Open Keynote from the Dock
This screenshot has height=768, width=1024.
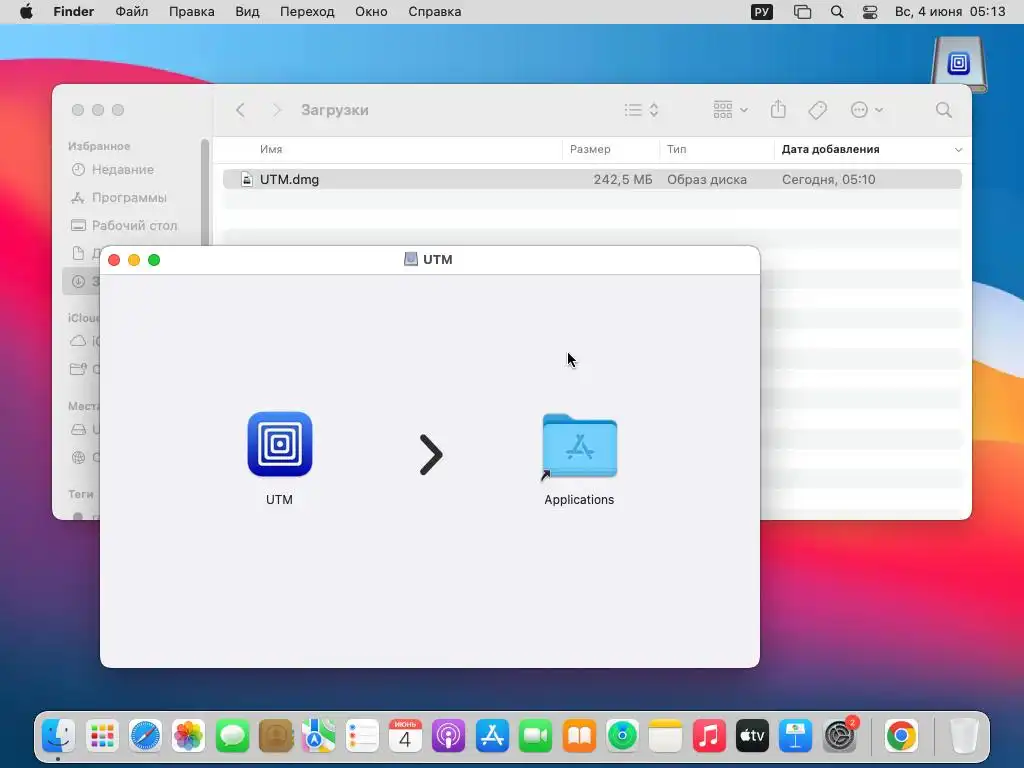pyautogui.click(x=795, y=736)
